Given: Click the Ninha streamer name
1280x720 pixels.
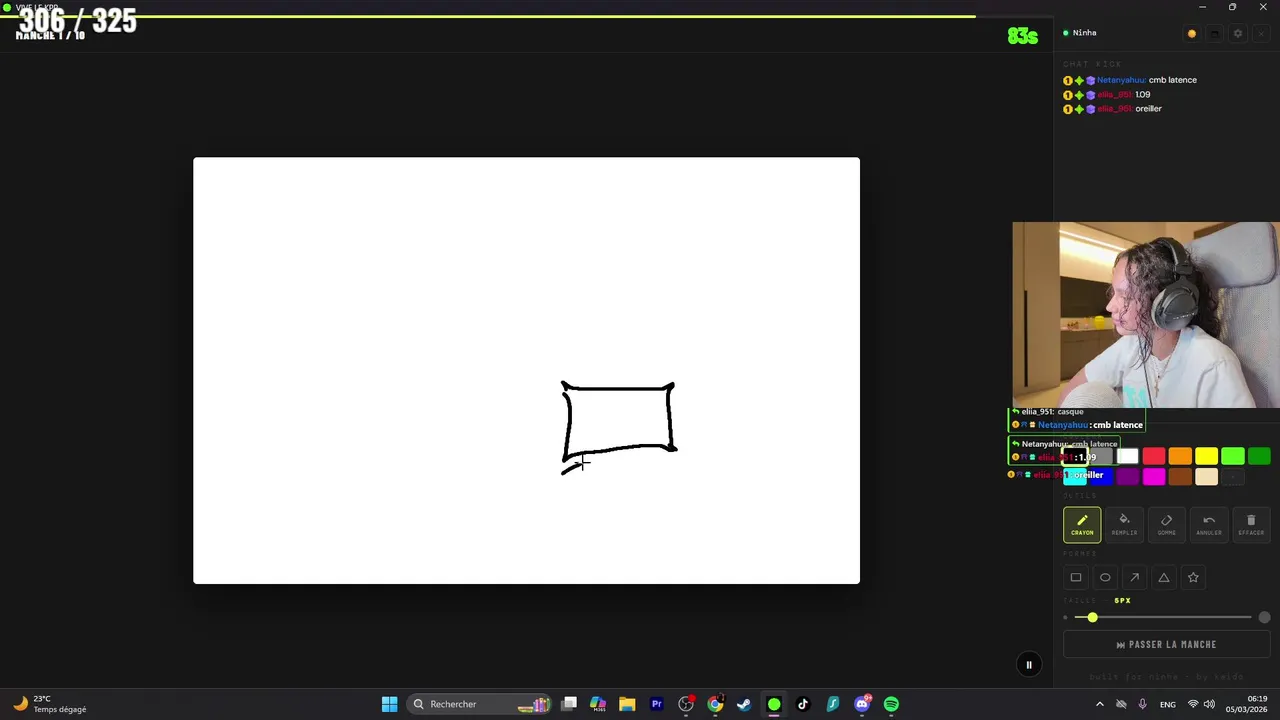Looking at the screenshot, I should [1084, 33].
